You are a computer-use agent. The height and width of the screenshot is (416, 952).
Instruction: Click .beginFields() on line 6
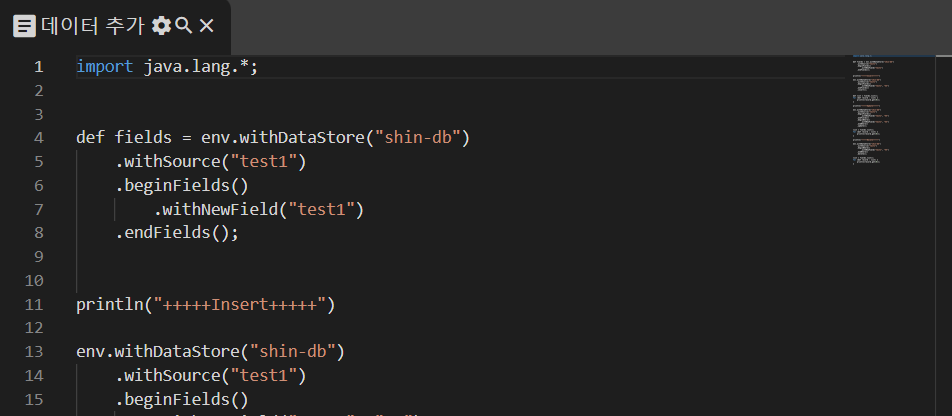181,185
